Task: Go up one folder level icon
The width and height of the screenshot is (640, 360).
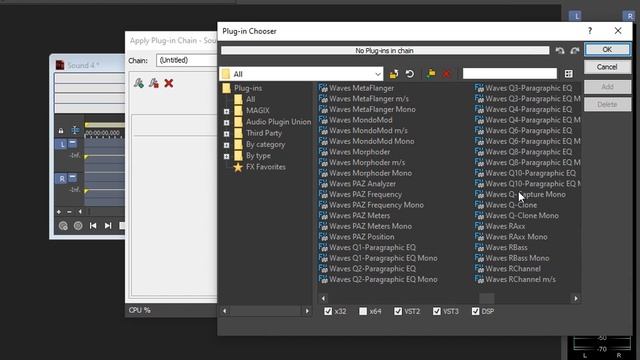Action: pos(394,74)
